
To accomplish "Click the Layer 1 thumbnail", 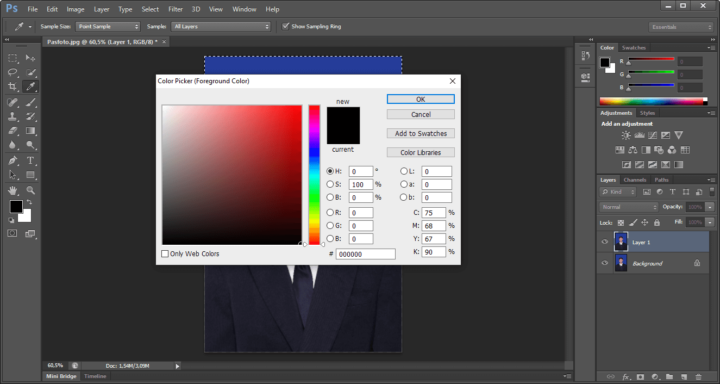I will pos(621,242).
